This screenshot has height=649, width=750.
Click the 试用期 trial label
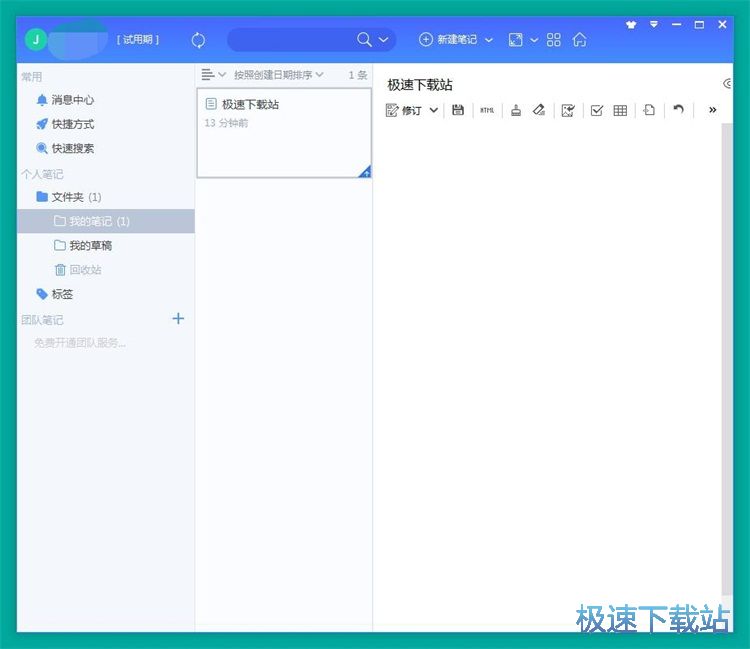pyautogui.click(x=138, y=40)
